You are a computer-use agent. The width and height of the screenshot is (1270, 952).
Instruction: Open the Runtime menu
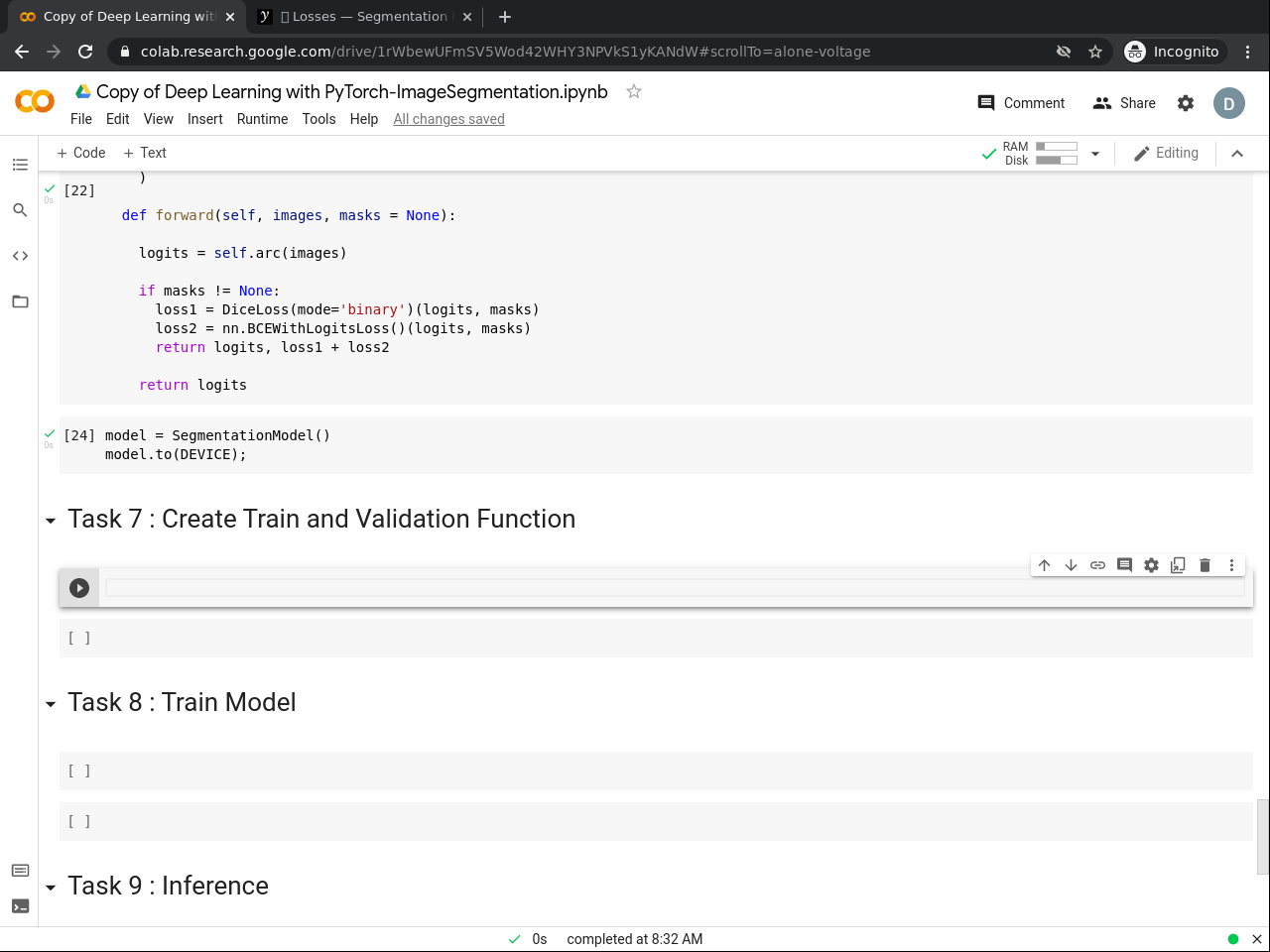pyautogui.click(x=262, y=119)
